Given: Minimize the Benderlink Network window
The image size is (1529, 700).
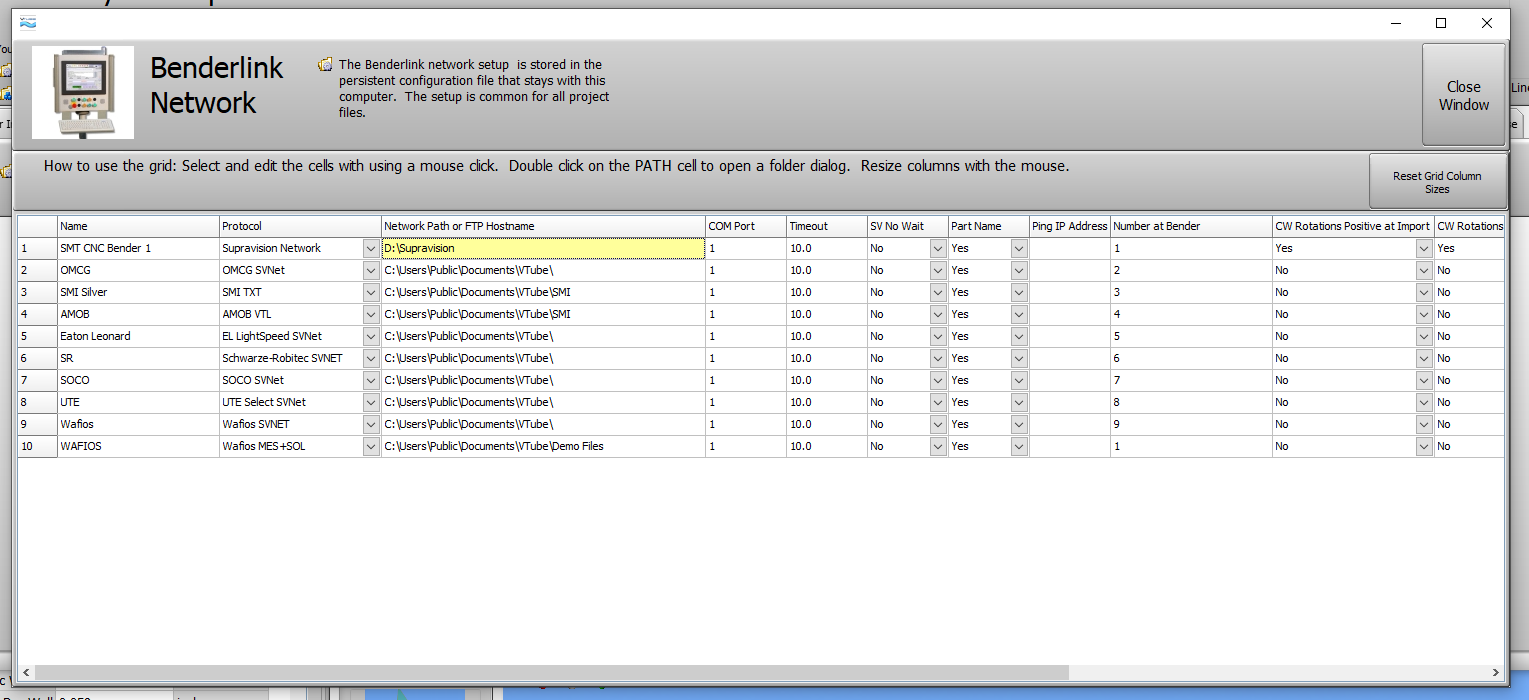Looking at the screenshot, I should [1395, 23].
